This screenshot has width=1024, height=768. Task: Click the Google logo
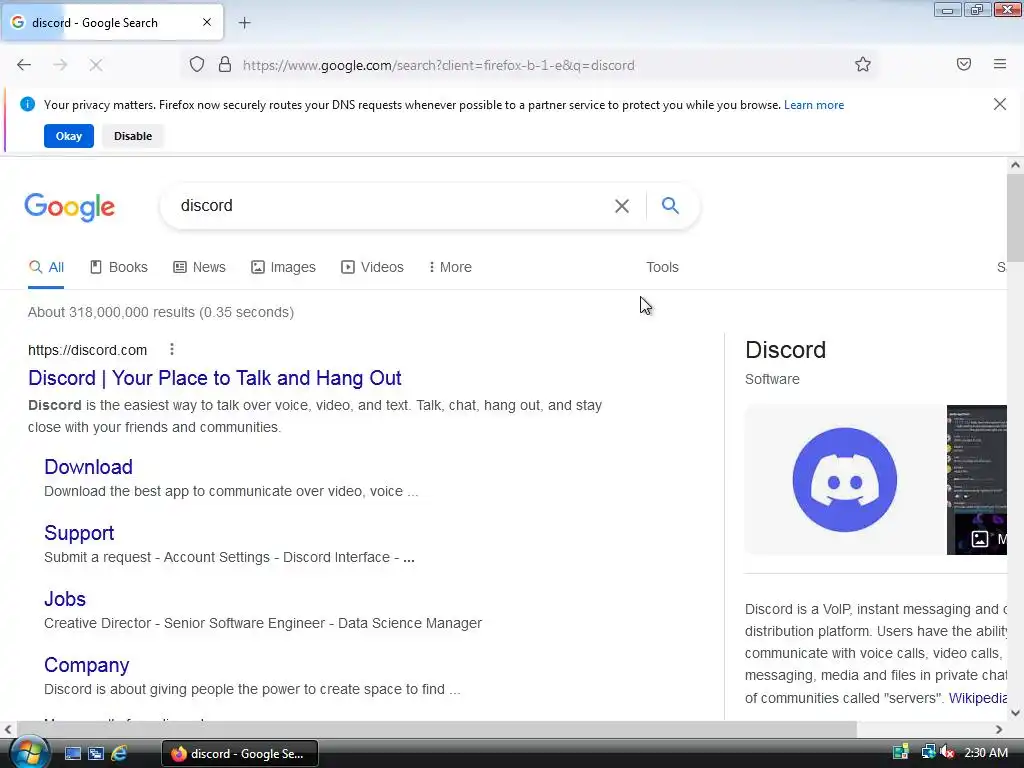(x=69, y=207)
